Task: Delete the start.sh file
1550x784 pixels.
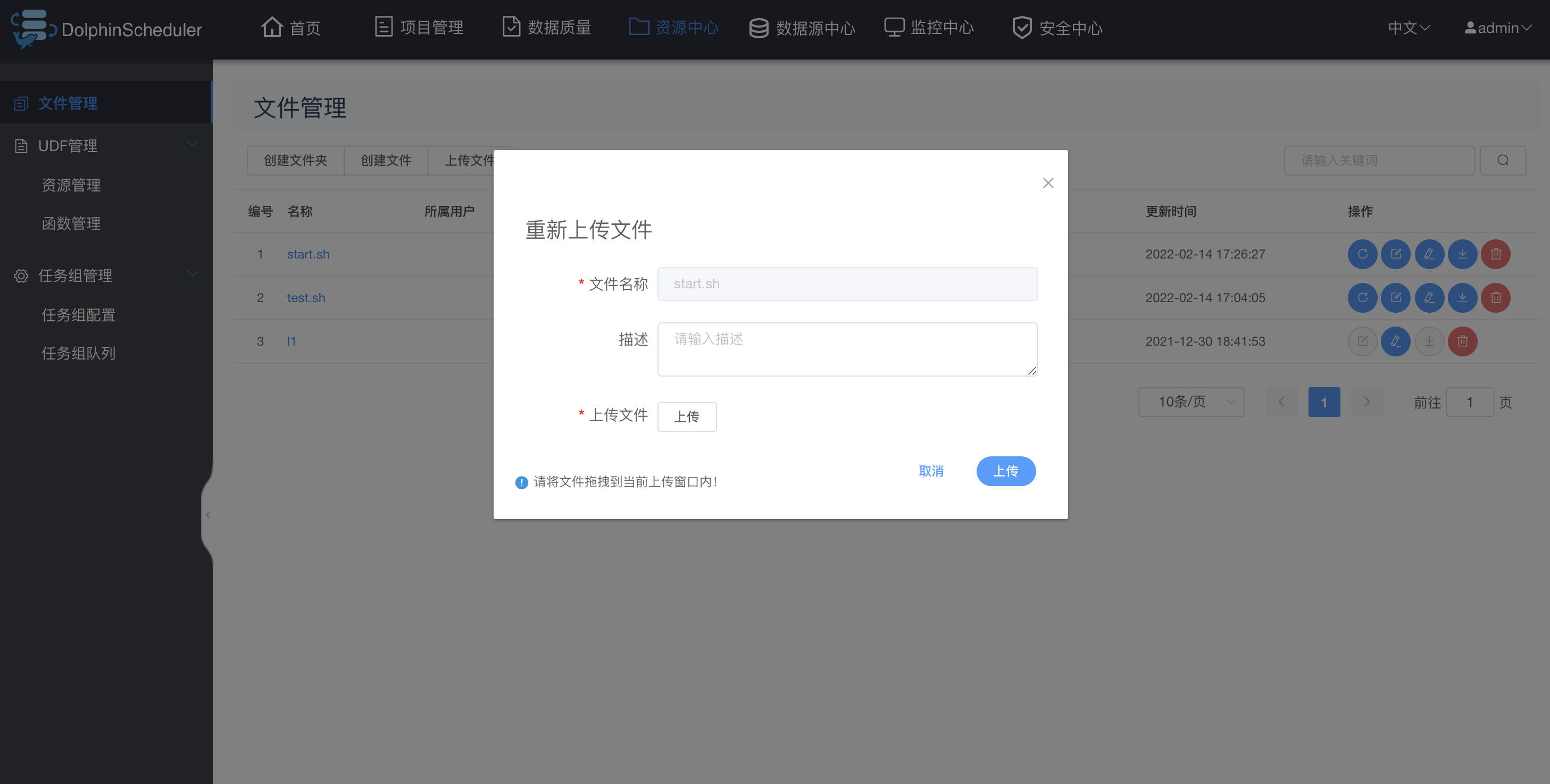Action: (x=1495, y=254)
